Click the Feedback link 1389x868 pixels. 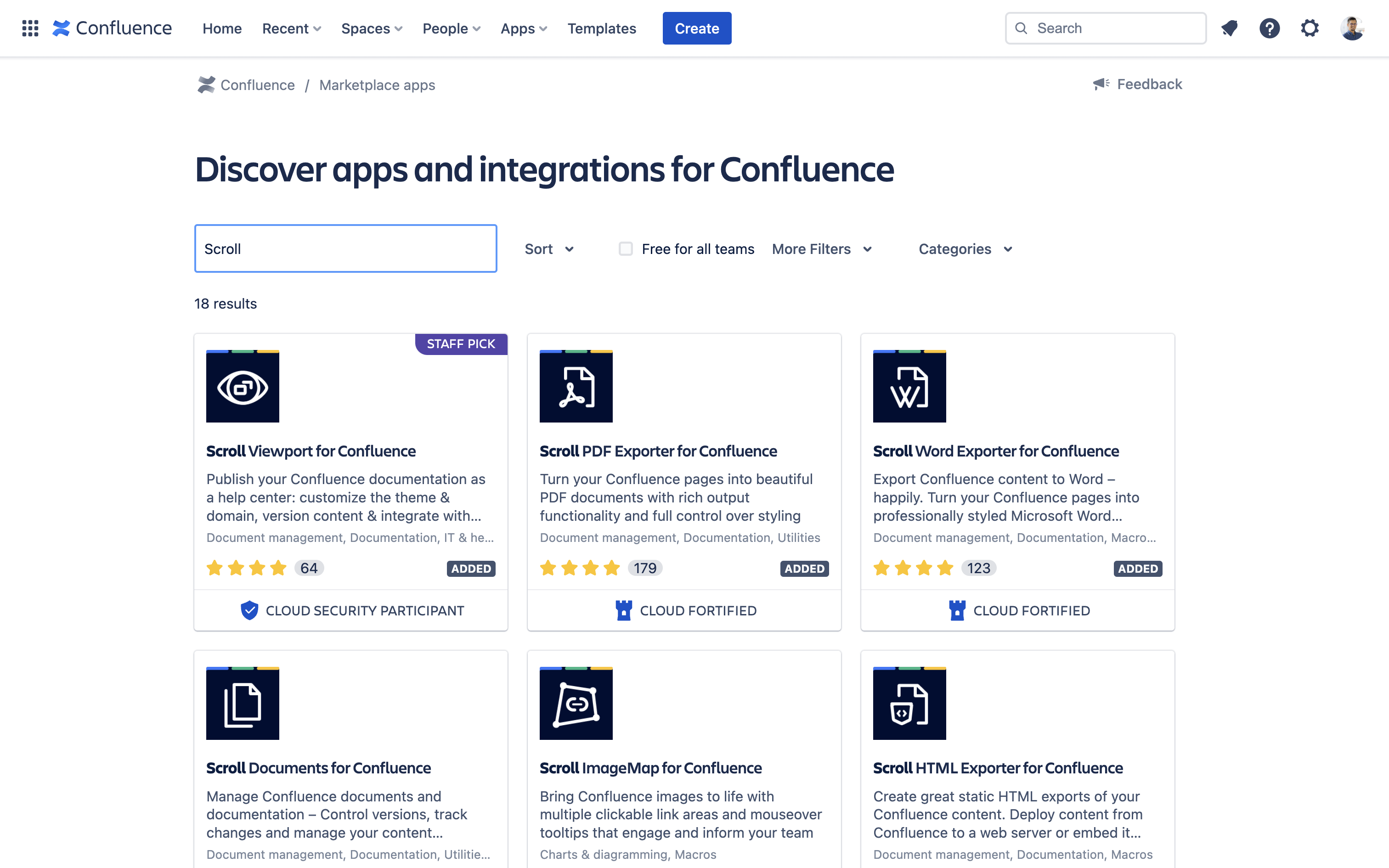click(x=1138, y=85)
